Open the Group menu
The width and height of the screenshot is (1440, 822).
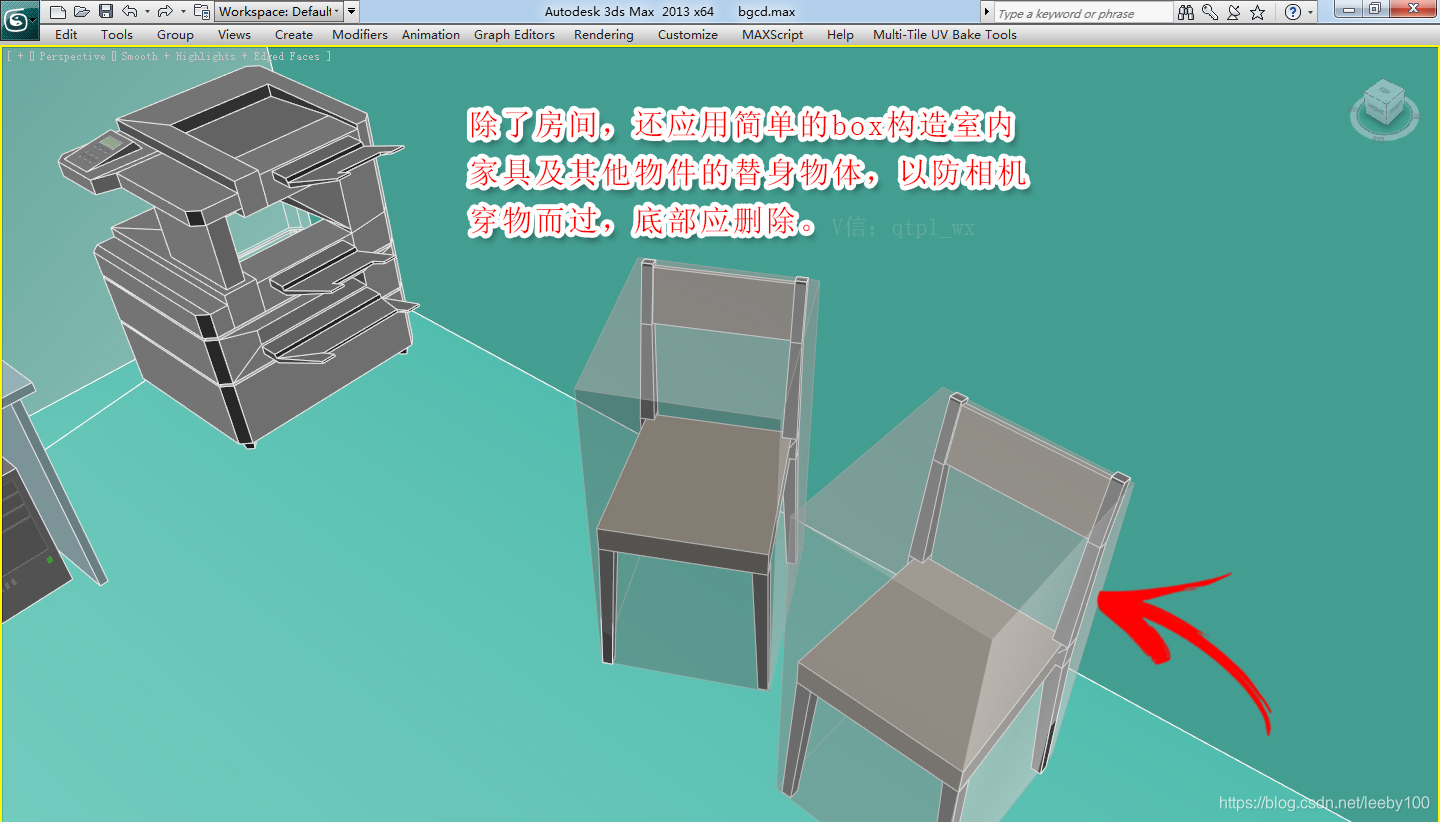tap(175, 34)
